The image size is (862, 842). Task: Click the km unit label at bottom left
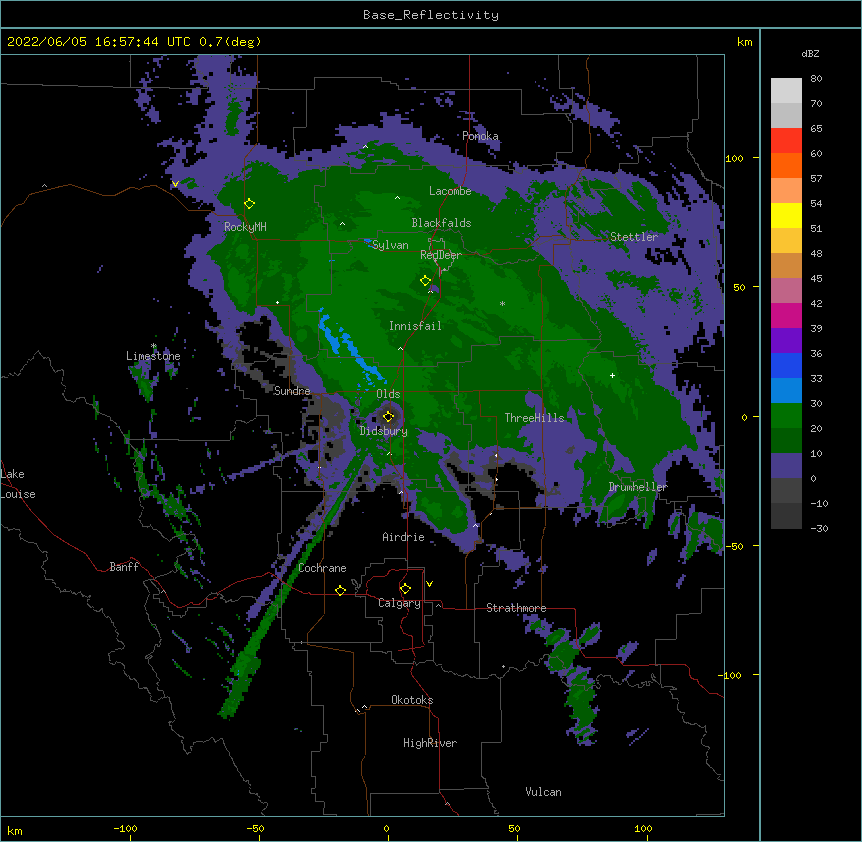(14, 831)
